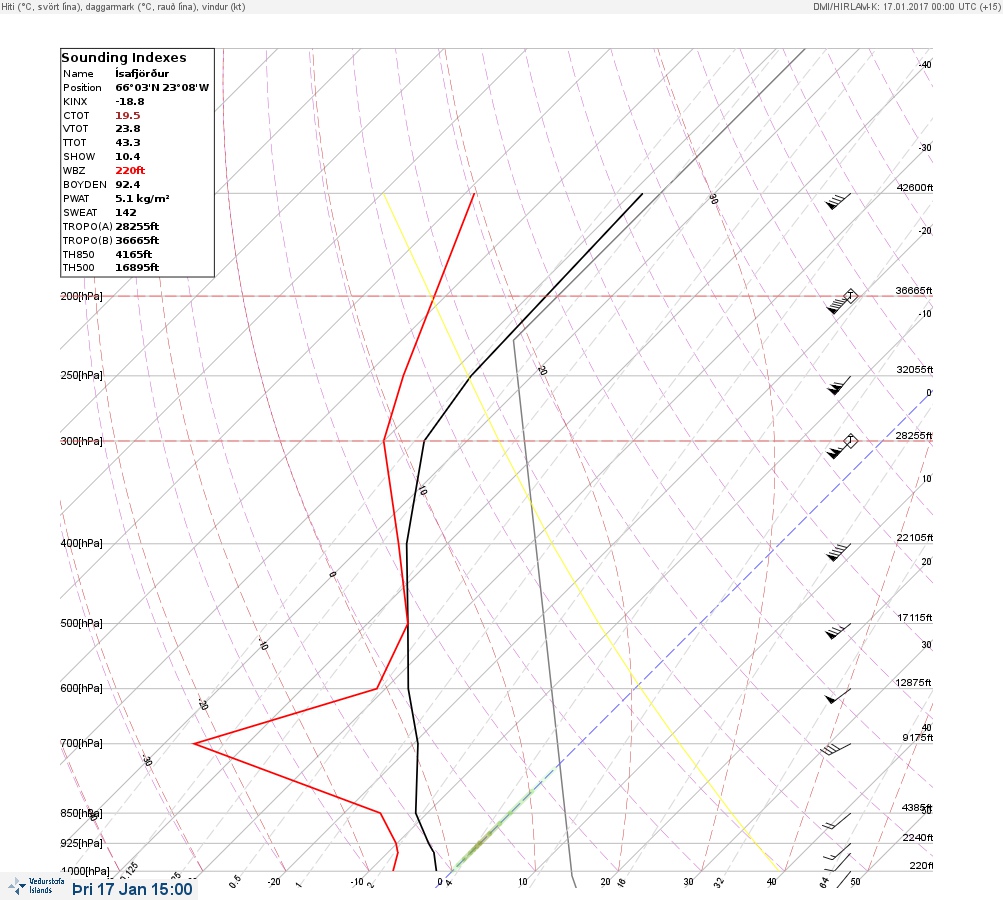Click the TTOT value 43.3

(x=127, y=143)
